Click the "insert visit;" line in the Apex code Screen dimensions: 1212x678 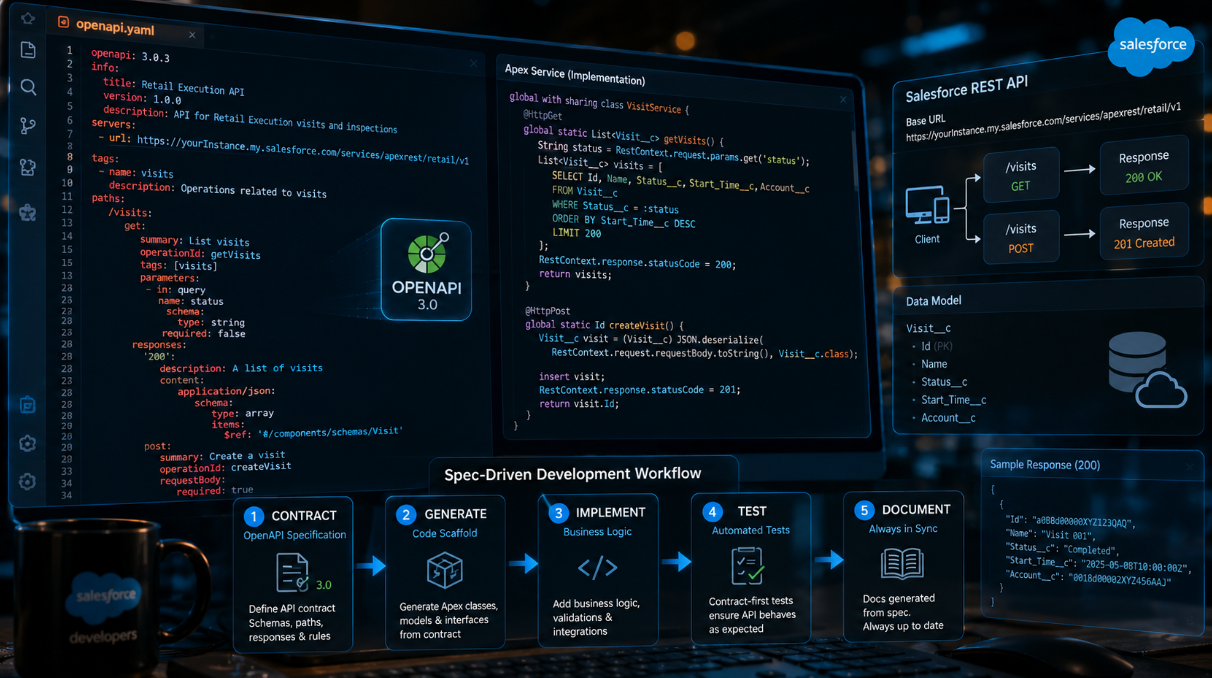pyautogui.click(x=571, y=376)
